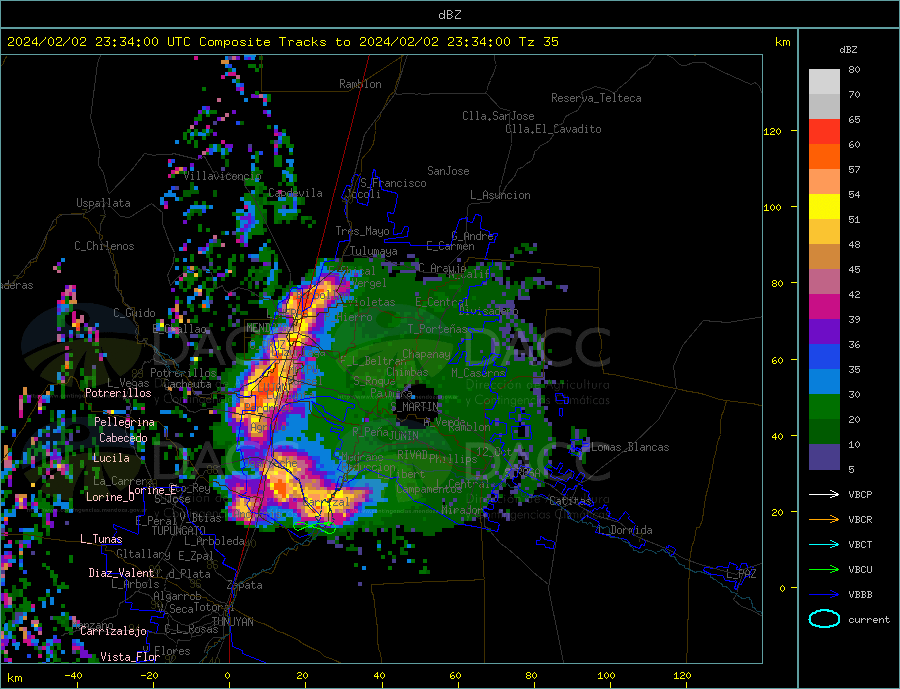The width and height of the screenshot is (900, 689).
Task: Pick the light grey 80 dBZ swatch
Action: click(824, 82)
